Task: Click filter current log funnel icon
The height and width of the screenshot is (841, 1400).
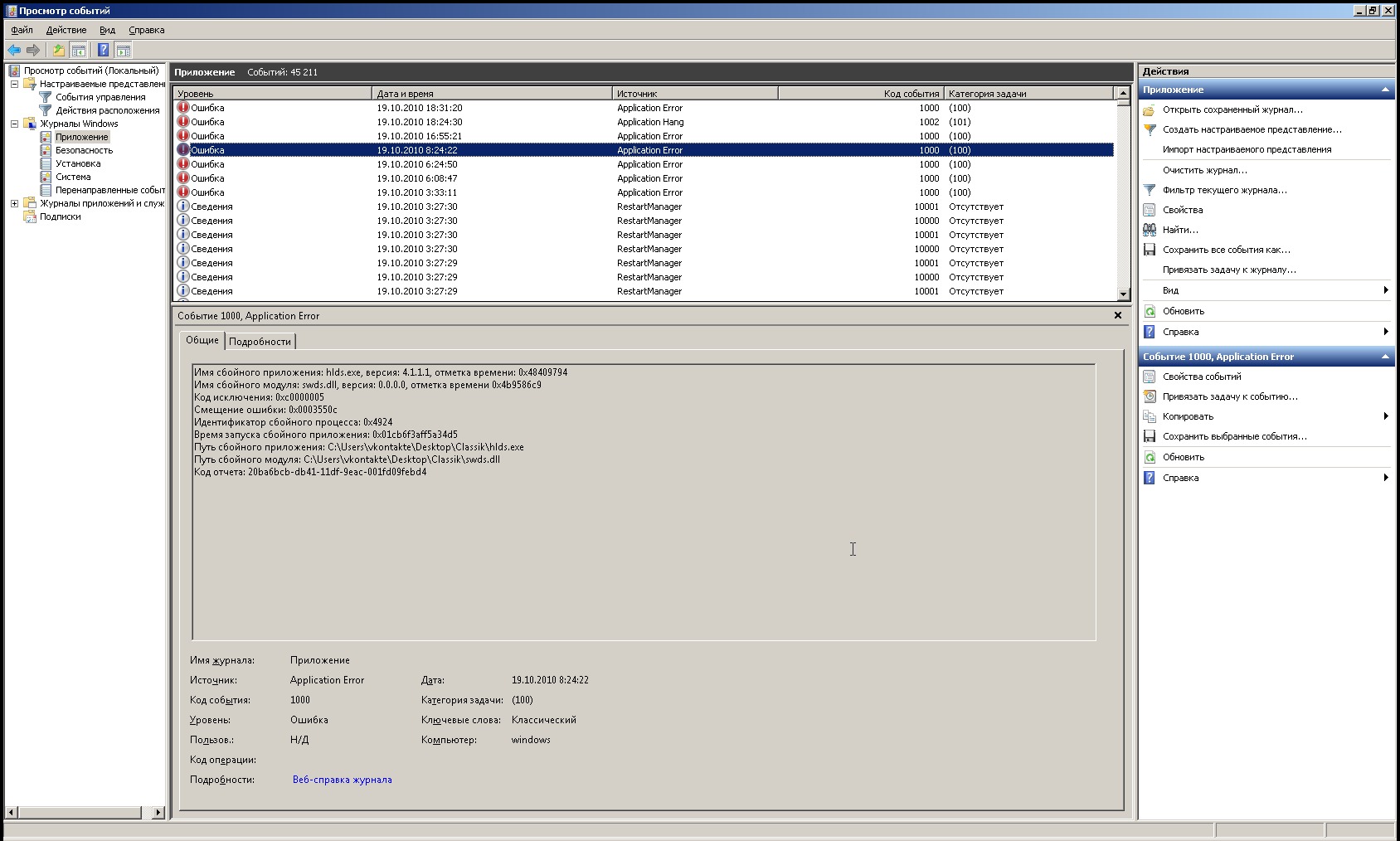Action: tap(1150, 190)
